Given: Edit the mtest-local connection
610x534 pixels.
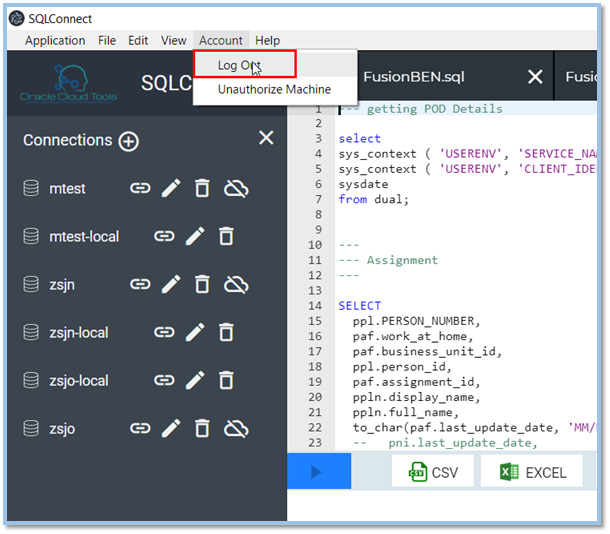Looking at the screenshot, I should (x=195, y=236).
